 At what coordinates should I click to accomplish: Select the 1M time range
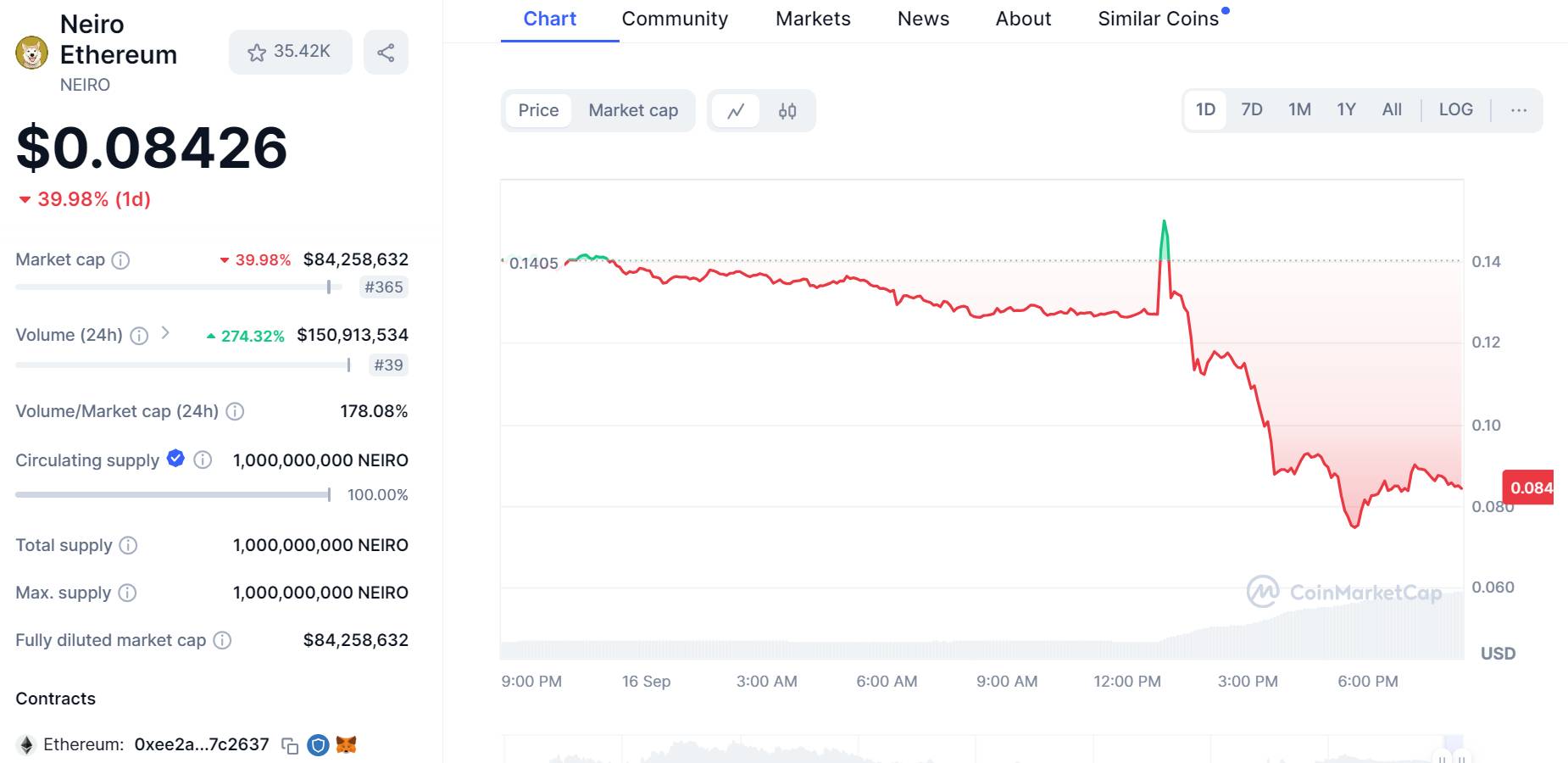(1299, 110)
